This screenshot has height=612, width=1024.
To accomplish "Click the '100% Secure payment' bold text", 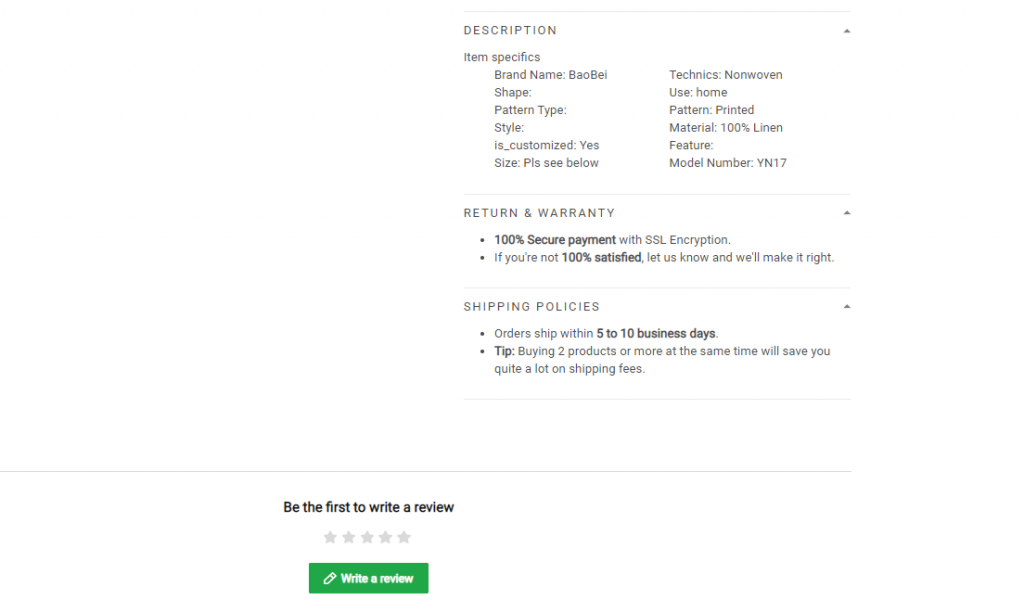I will point(554,240).
